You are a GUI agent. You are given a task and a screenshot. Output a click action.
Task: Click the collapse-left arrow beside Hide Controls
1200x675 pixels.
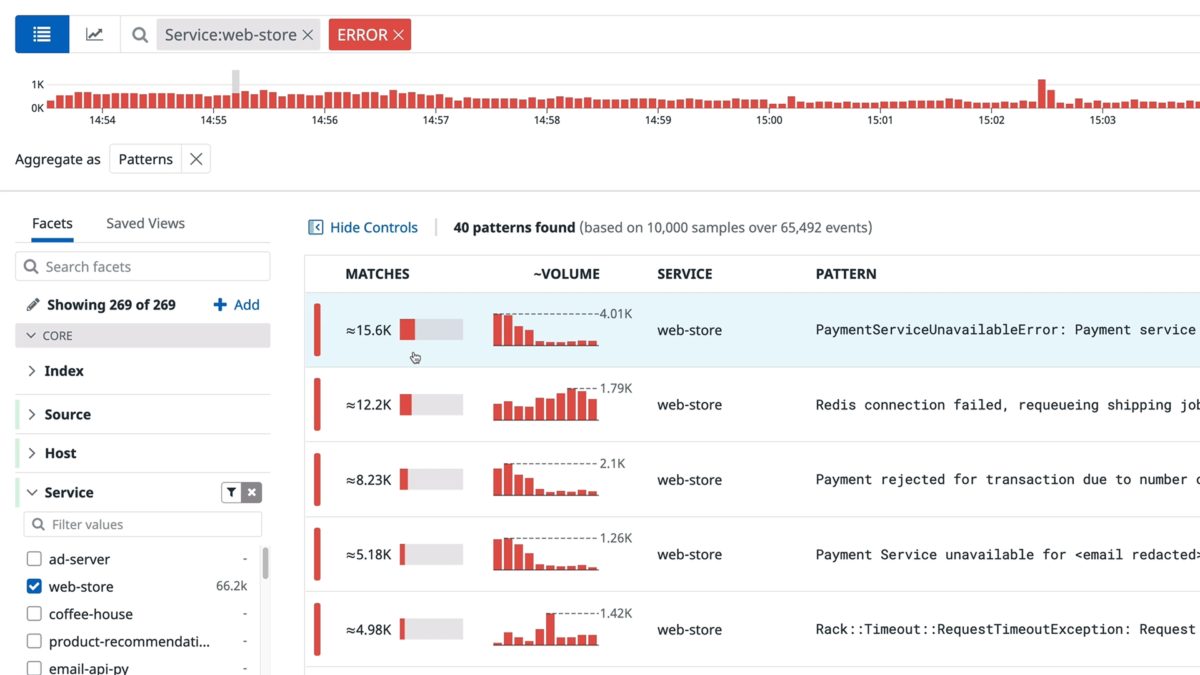[x=316, y=227]
